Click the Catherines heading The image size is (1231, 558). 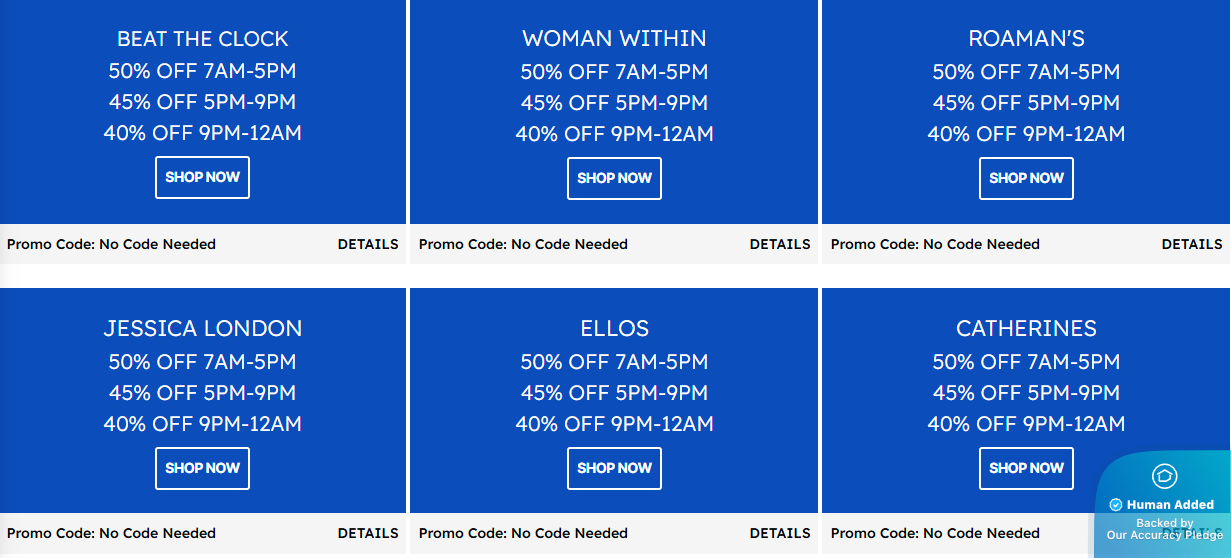coord(1026,328)
